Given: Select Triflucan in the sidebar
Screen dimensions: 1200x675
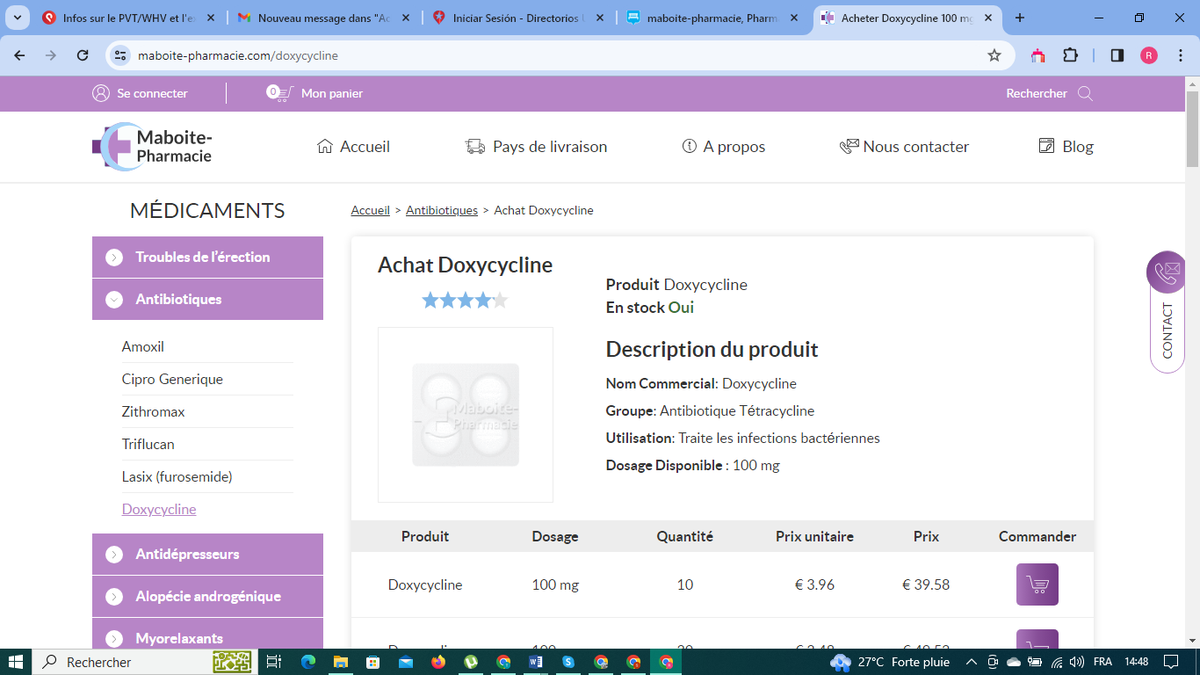Looking at the screenshot, I should point(148,444).
